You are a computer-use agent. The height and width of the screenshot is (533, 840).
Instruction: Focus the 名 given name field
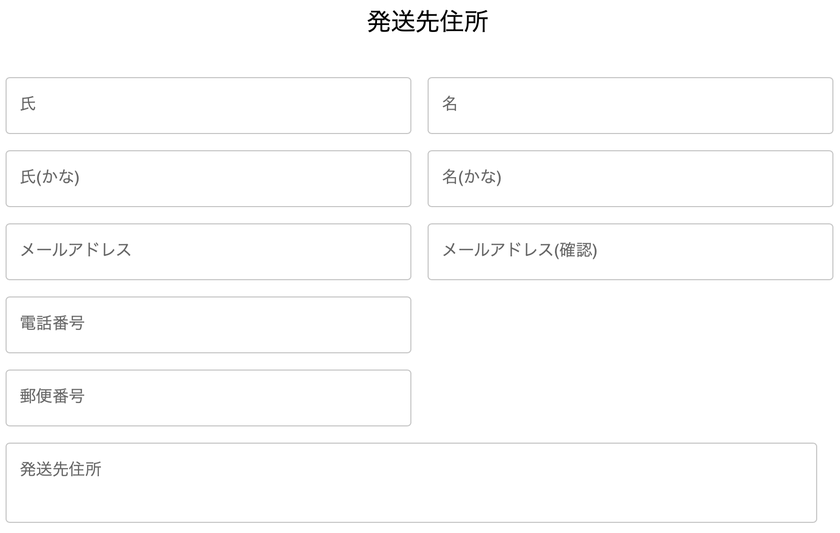[630, 106]
